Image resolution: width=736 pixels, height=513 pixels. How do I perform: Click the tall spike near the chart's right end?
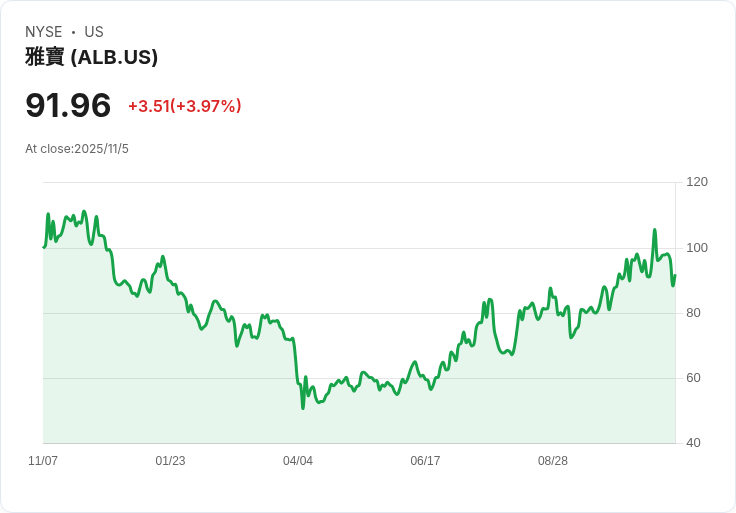(x=655, y=230)
